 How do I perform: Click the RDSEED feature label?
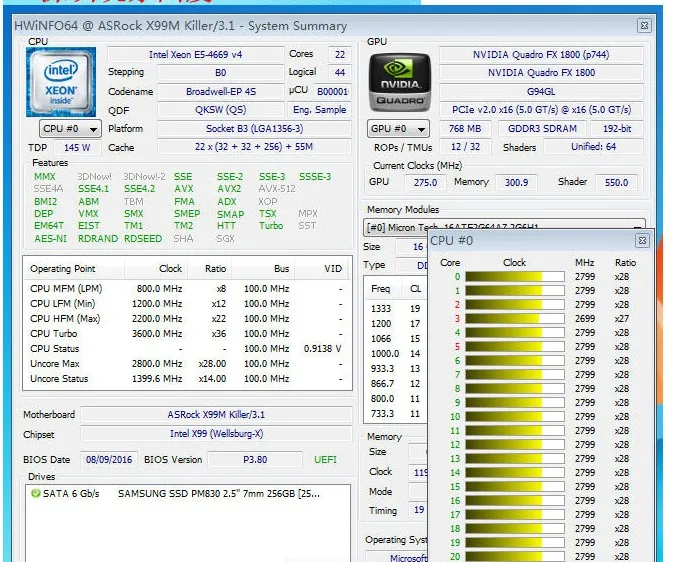(x=143, y=239)
